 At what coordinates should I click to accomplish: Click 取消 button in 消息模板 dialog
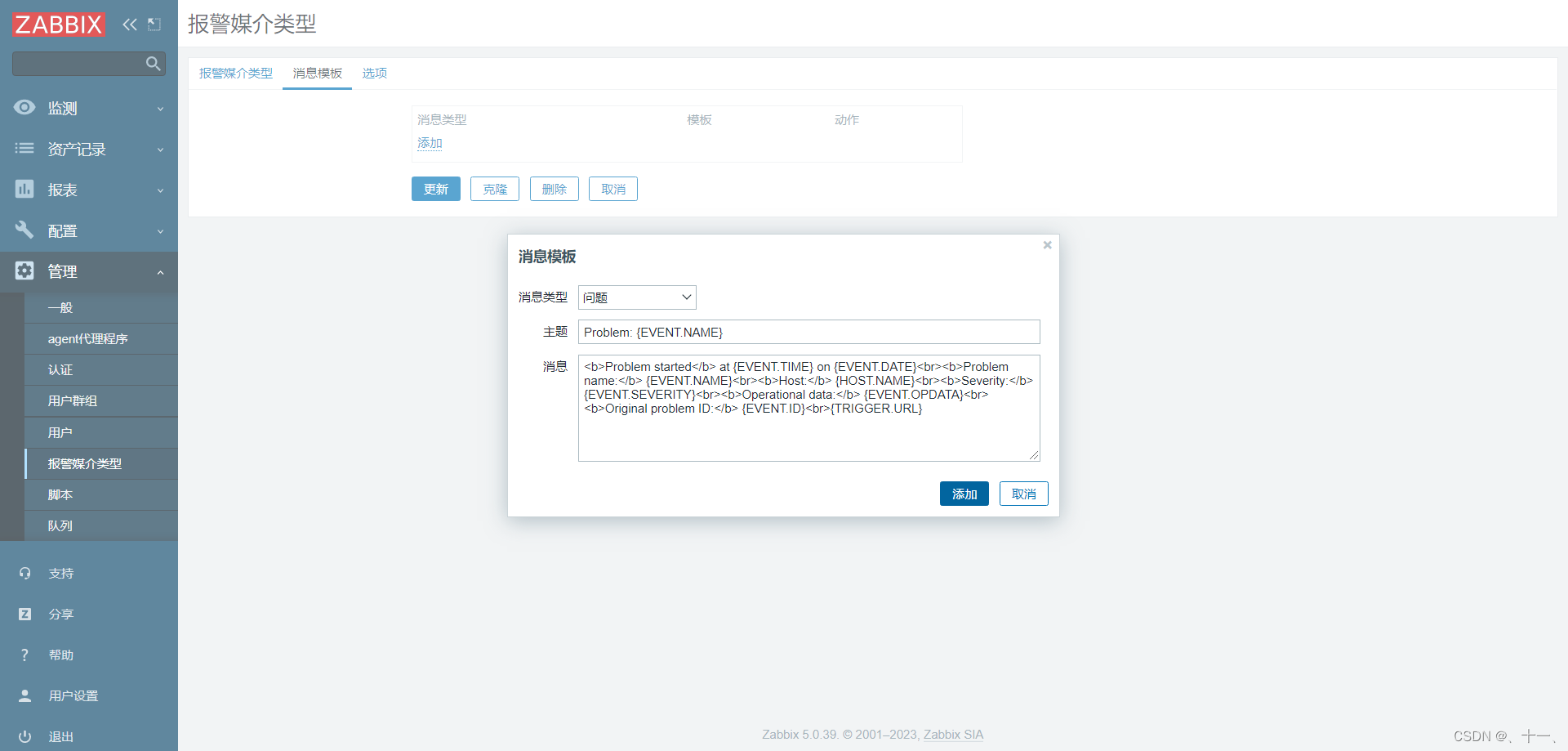pos(1024,494)
